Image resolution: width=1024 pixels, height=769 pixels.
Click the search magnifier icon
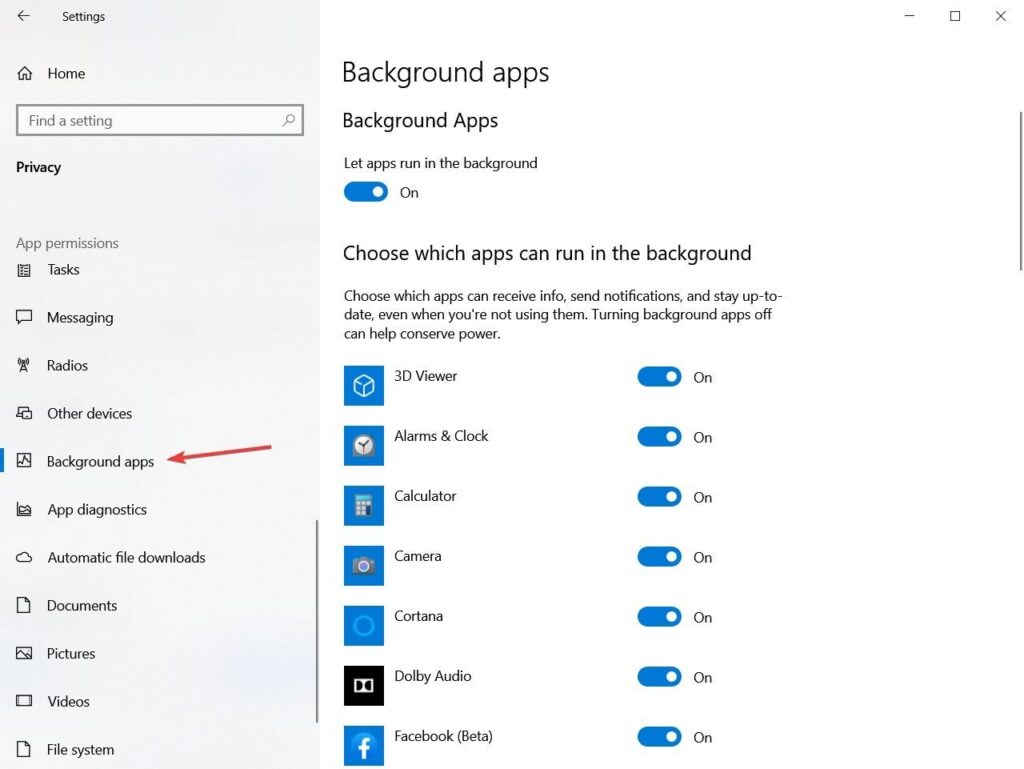click(x=289, y=120)
